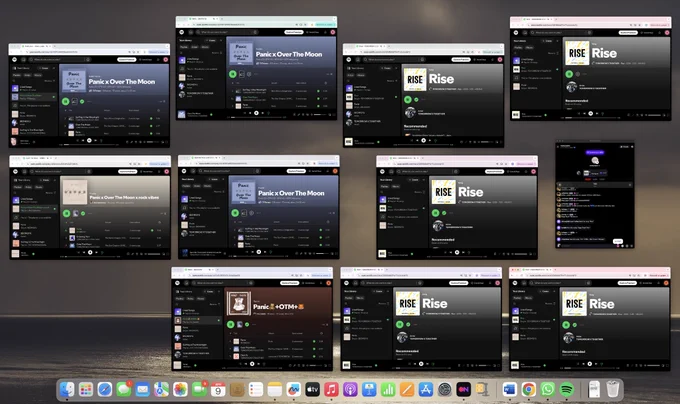Toggle play in Panic +OTM+ window's player bar
Screen dimensions: 680x404
252,364
